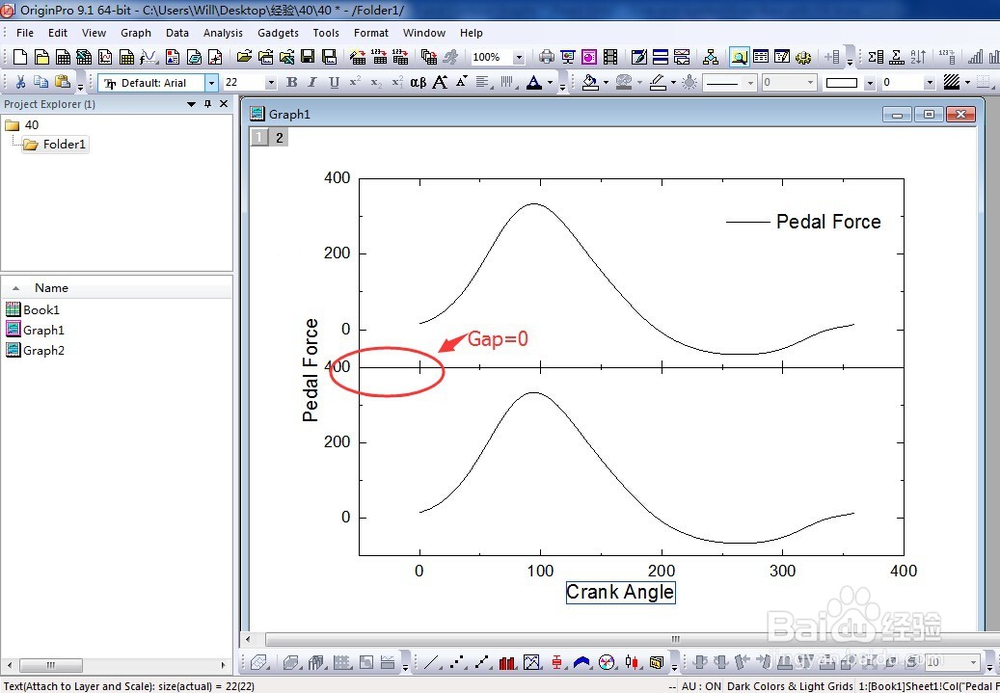Click the graph horizontal scrollbar

tap(675, 639)
